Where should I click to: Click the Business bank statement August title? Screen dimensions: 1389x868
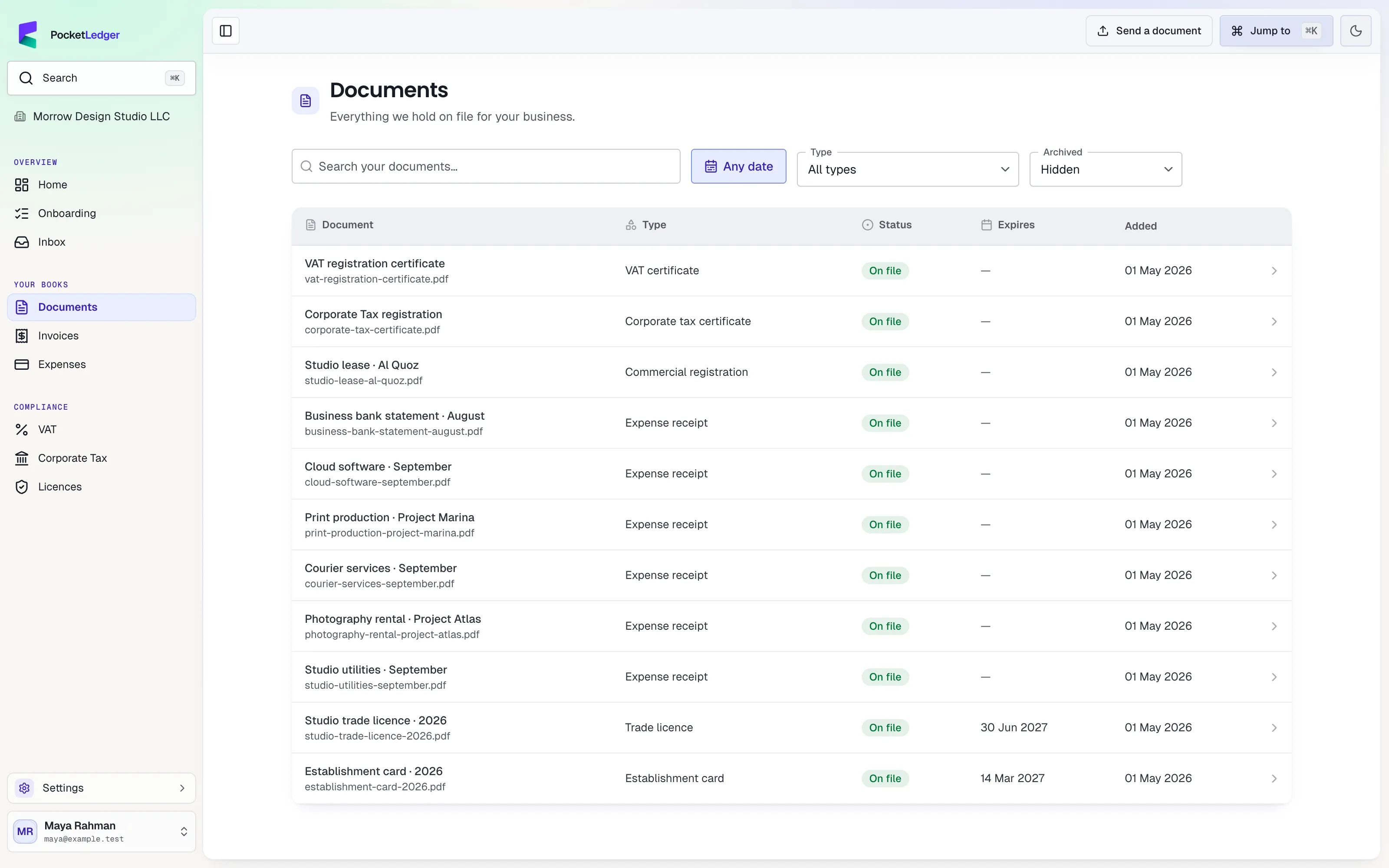tap(394, 416)
